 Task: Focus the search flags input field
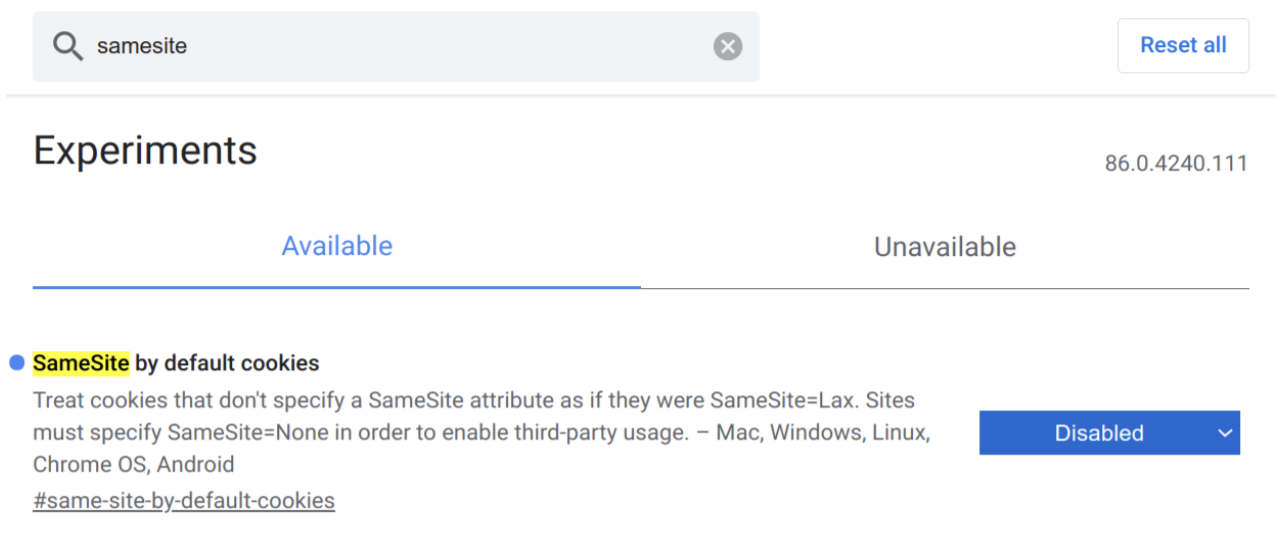(x=396, y=46)
